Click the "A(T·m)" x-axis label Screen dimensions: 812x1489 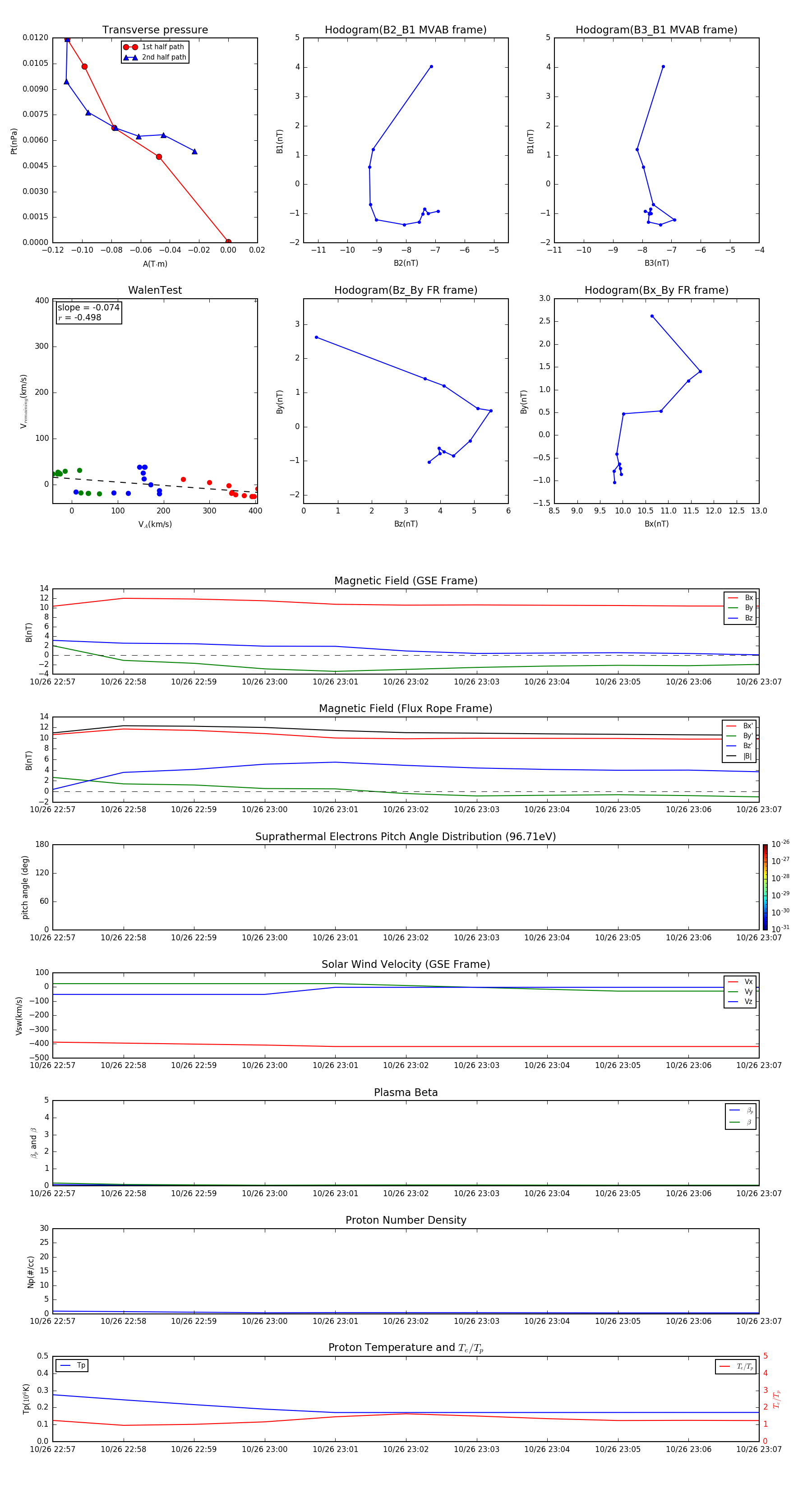(x=155, y=264)
